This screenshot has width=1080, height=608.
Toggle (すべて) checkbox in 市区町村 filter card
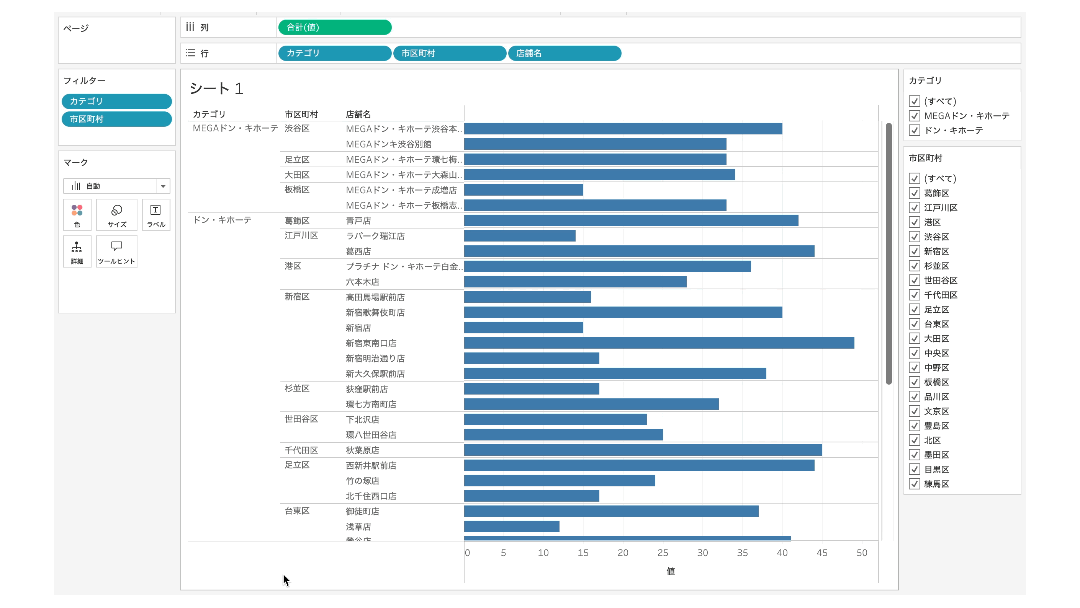[915, 178]
